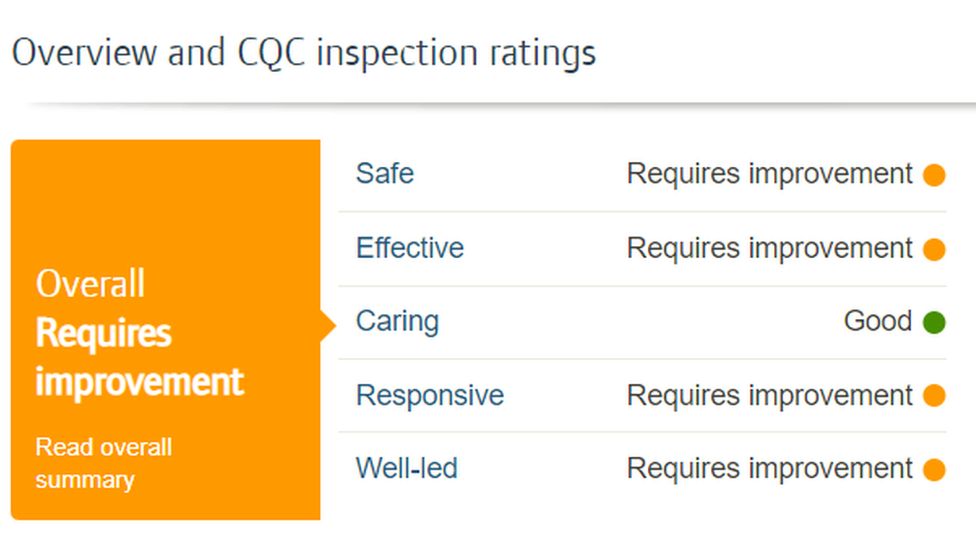Click the orange dot next to Safe rating
The width and height of the screenshot is (976, 549).
(x=934, y=175)
